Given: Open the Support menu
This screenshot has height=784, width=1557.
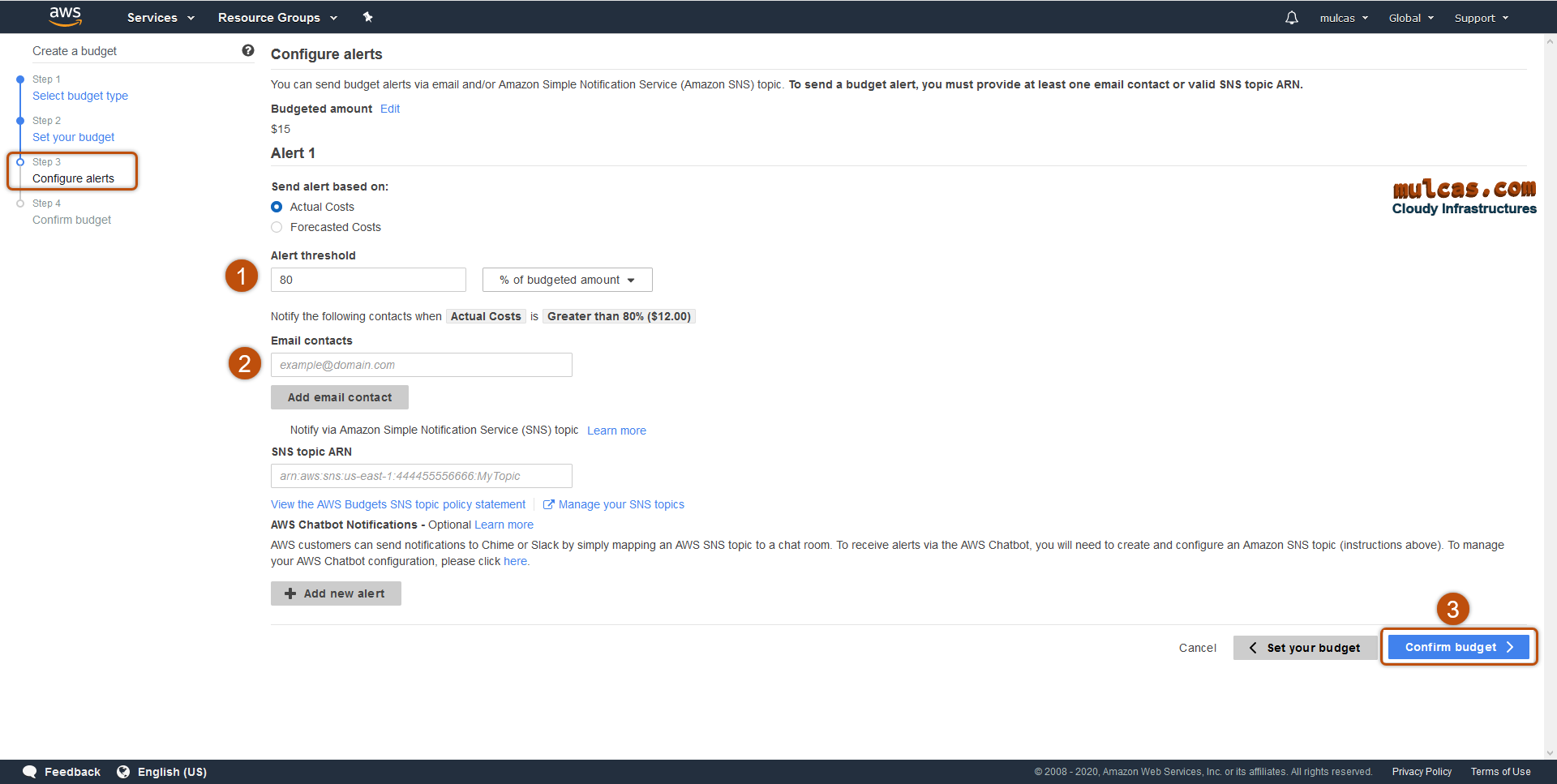Looking at the screenshot, I should click(x=1481, y=18).
